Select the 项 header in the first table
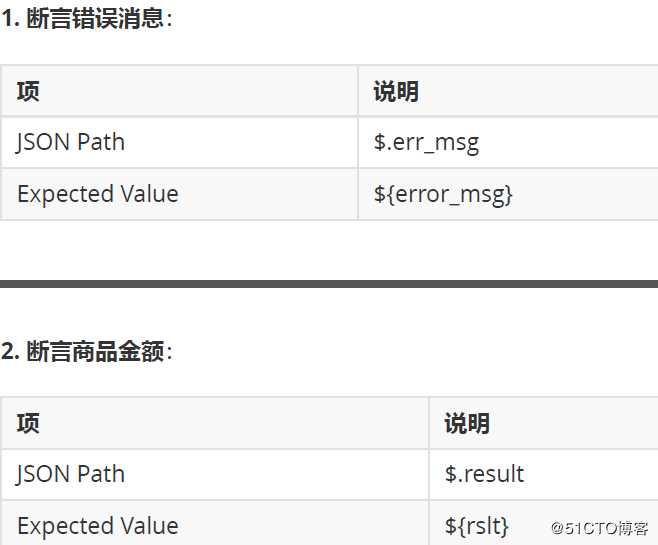Image resolution: width=658 pixels, height=545 pixels. pyautogui.click(x=28, y=92)
